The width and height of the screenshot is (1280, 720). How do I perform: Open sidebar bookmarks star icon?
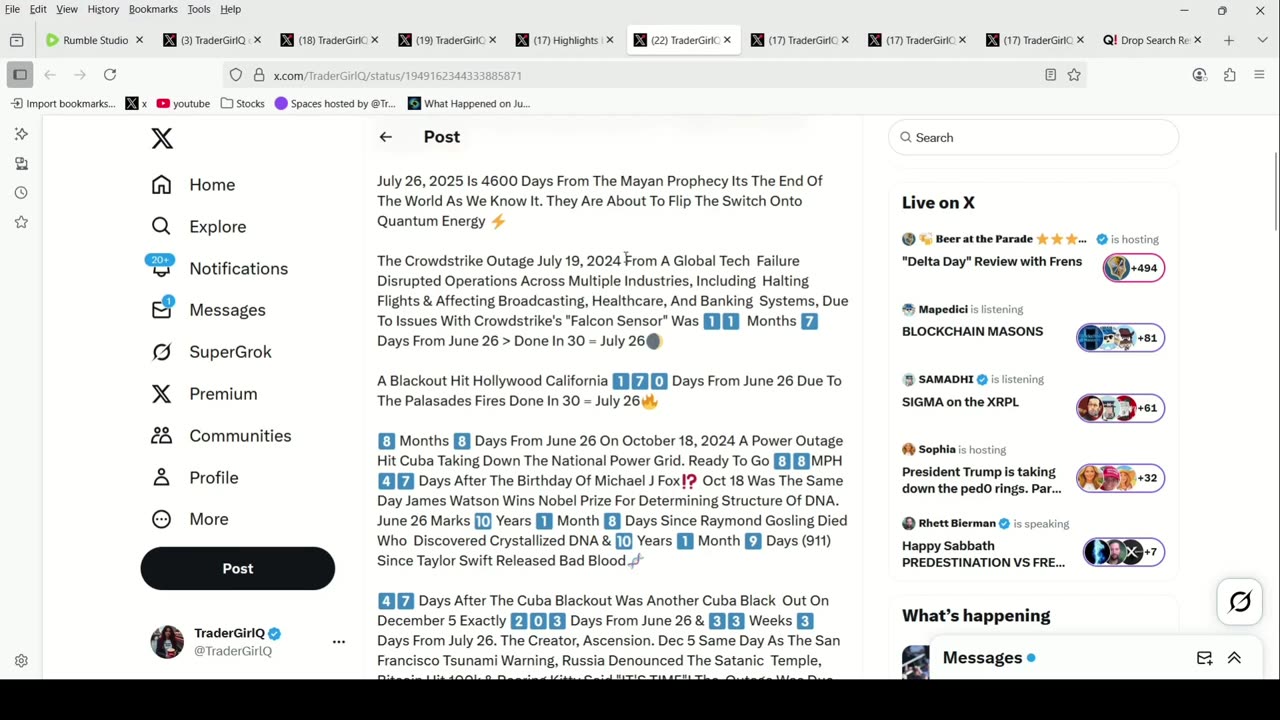pyautogui.click(x=21, y=222)
